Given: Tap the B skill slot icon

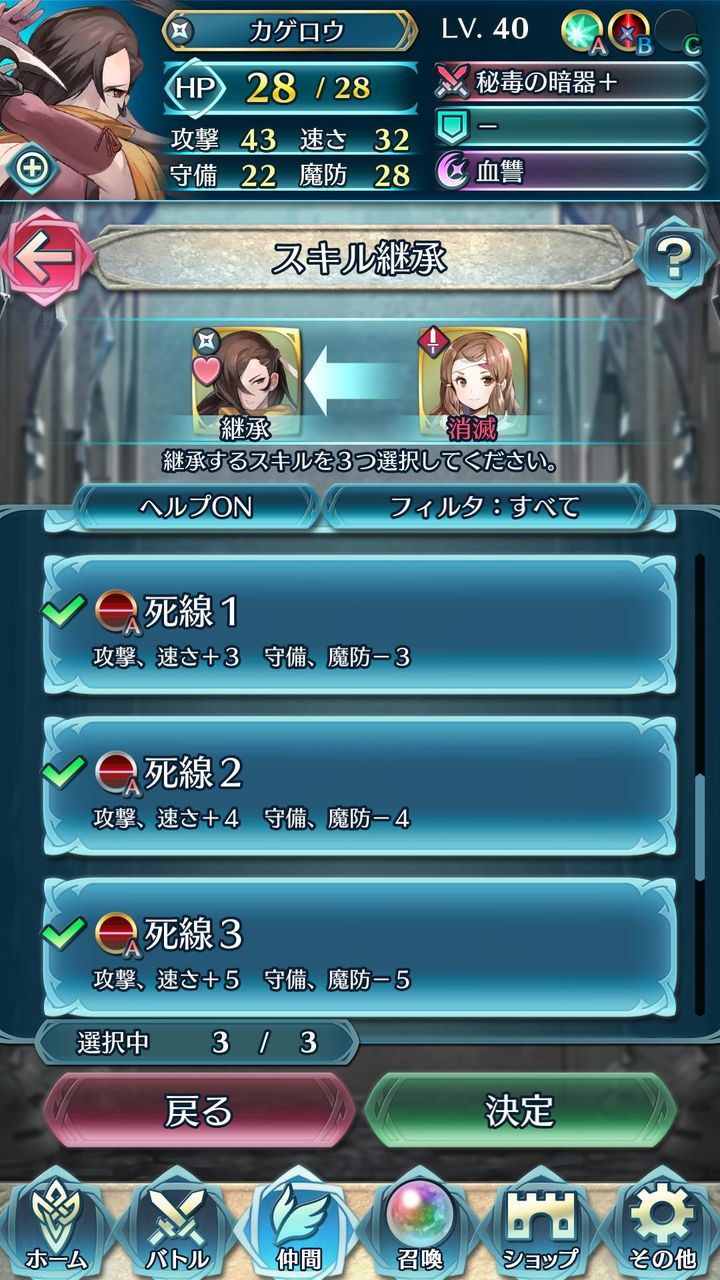Looking at the screenshot, I should 630,32.
